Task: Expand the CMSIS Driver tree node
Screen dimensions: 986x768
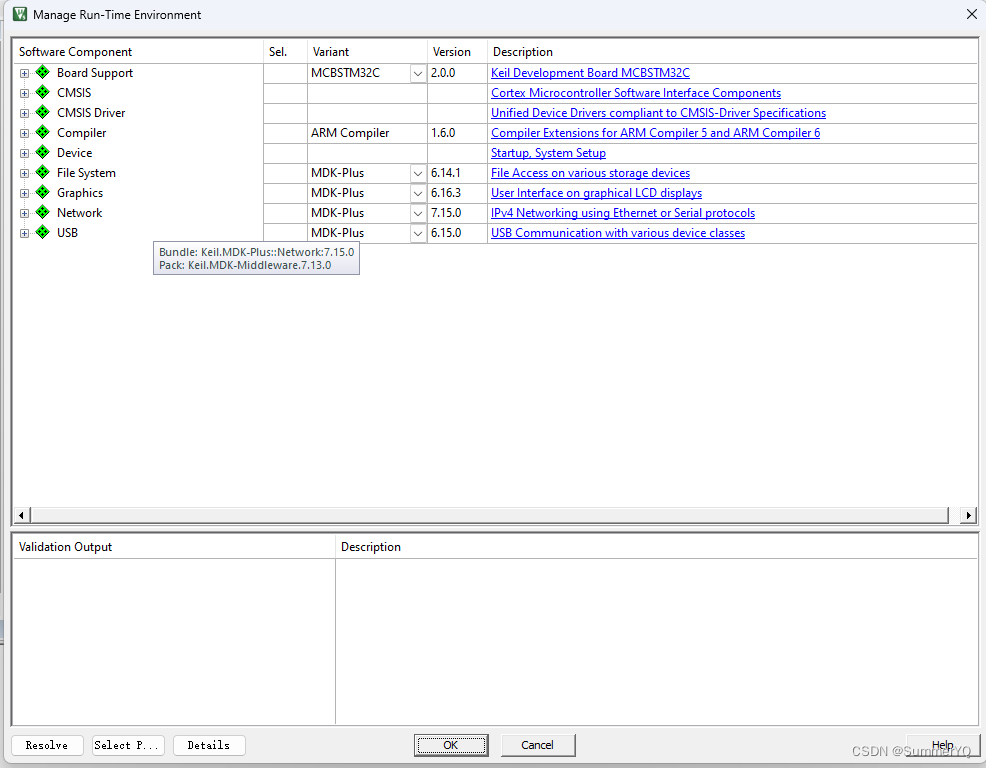Action: pyautogui.click(x=24, y=113)
